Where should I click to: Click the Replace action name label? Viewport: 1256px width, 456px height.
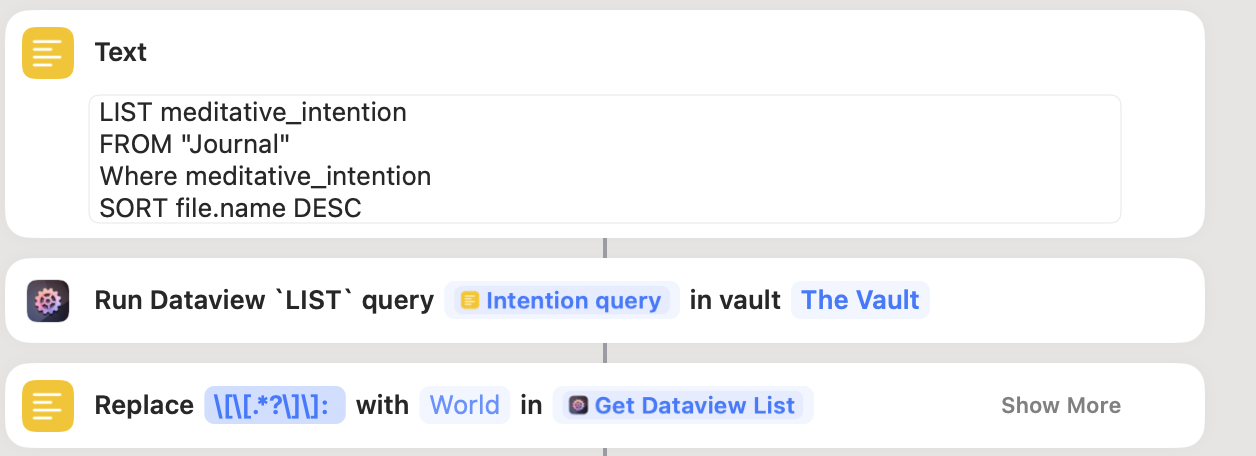144,405
